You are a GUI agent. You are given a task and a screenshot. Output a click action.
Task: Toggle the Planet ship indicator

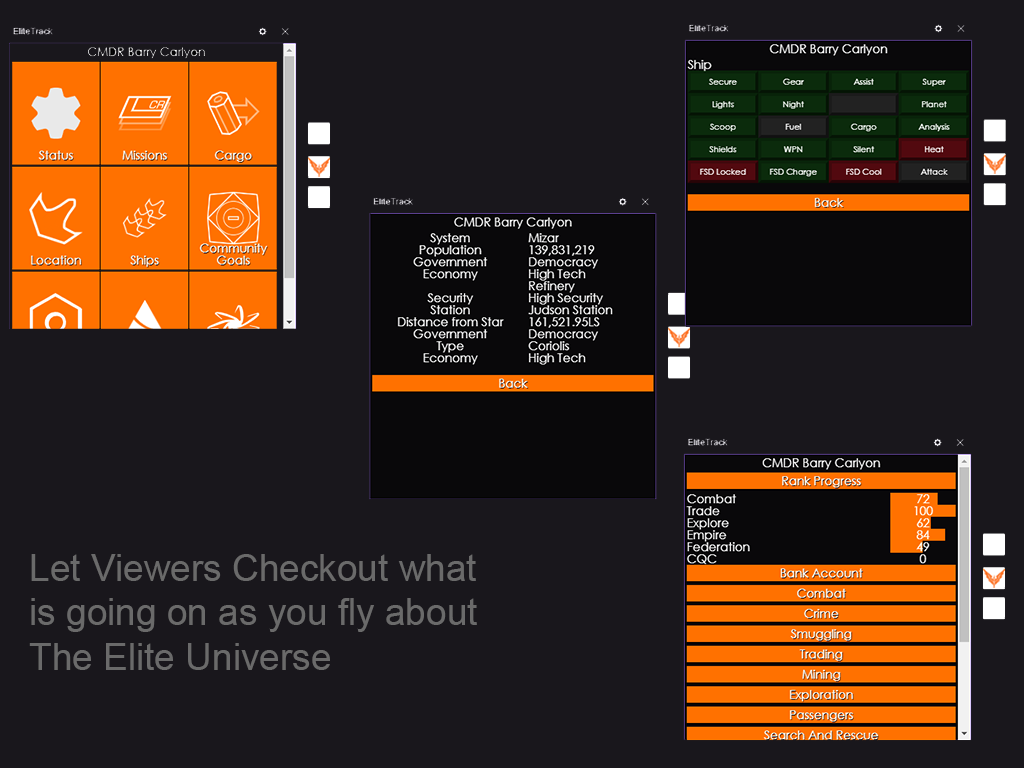[x=934, y=104]
